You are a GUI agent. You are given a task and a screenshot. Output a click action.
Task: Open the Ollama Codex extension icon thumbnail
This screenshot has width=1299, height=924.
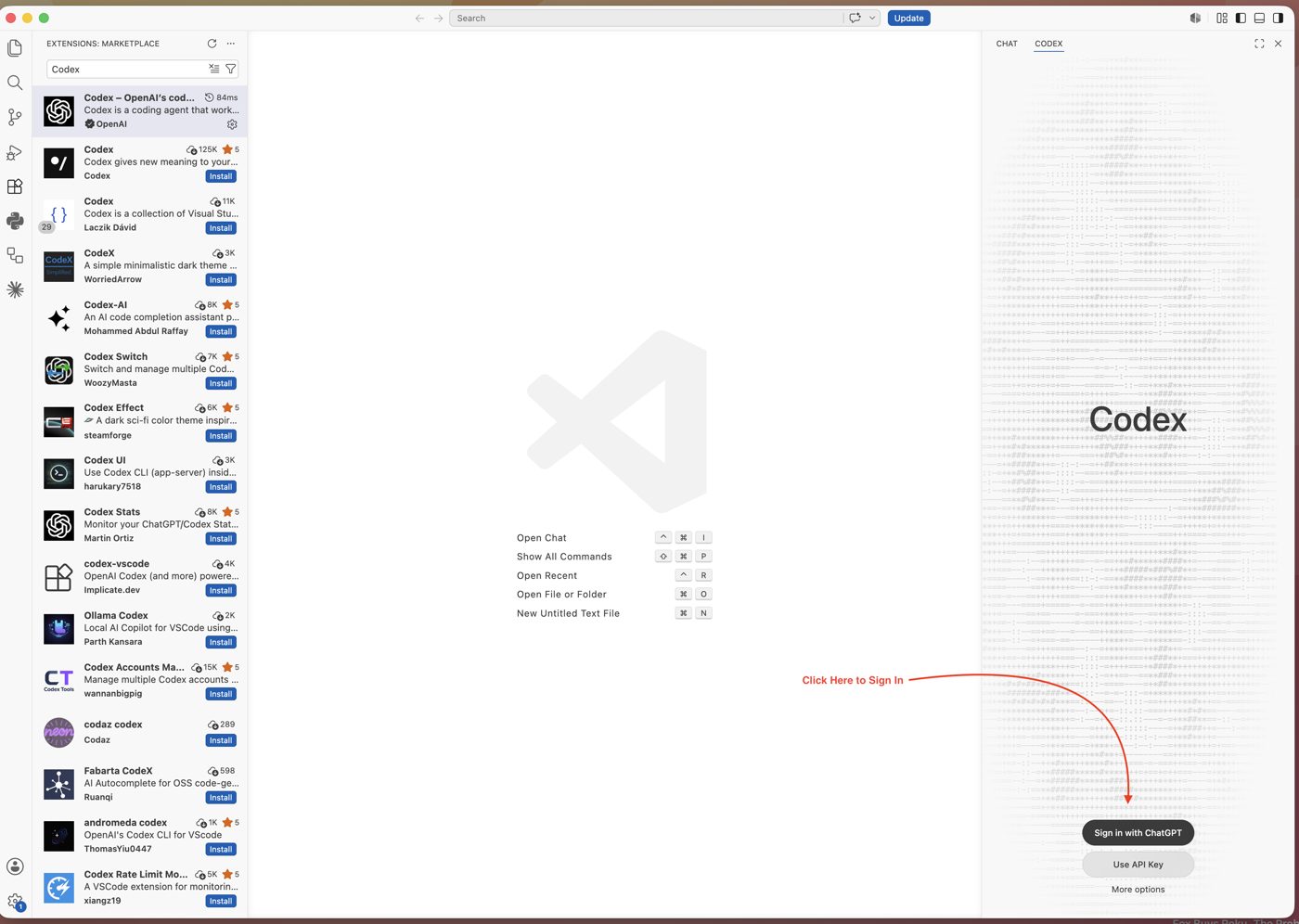[58, 629]
